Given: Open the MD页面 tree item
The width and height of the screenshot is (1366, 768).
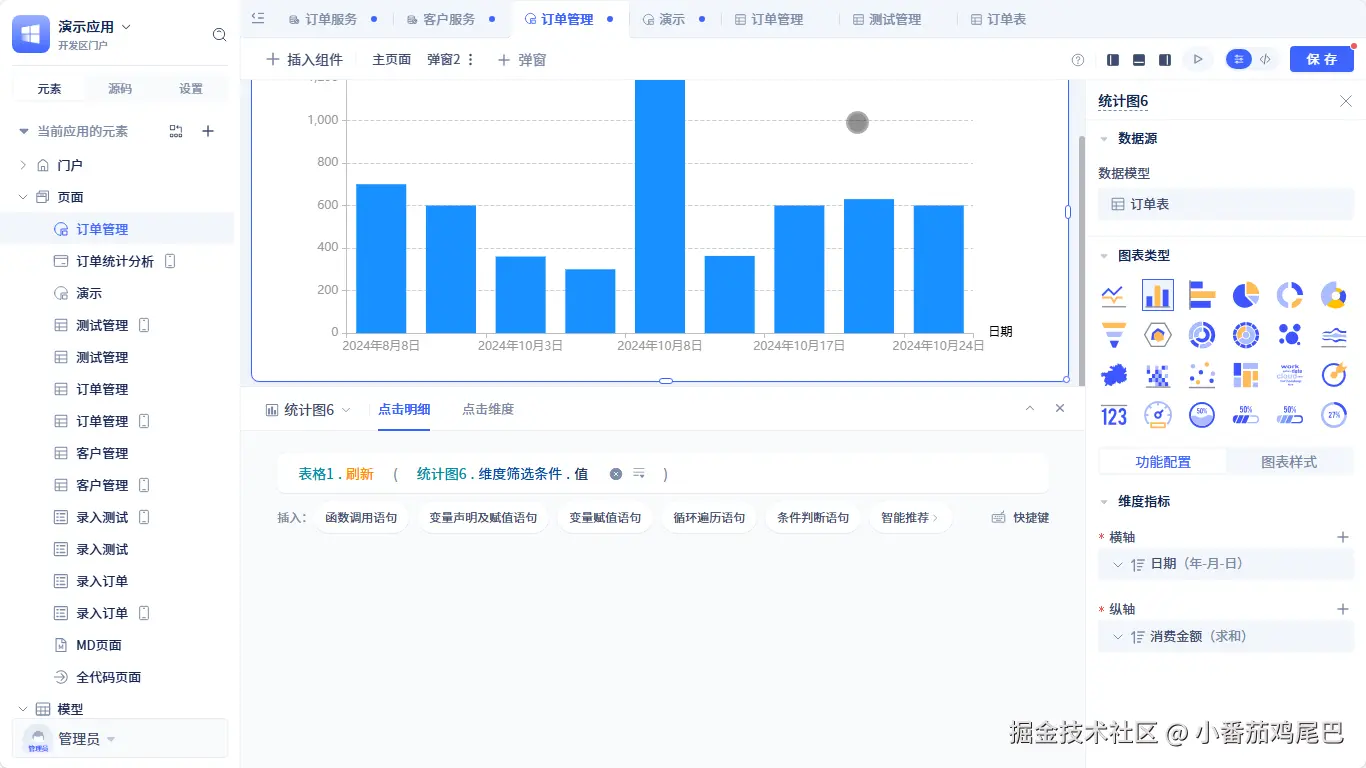Looking at the screenshot, I should tap(99, 645).
